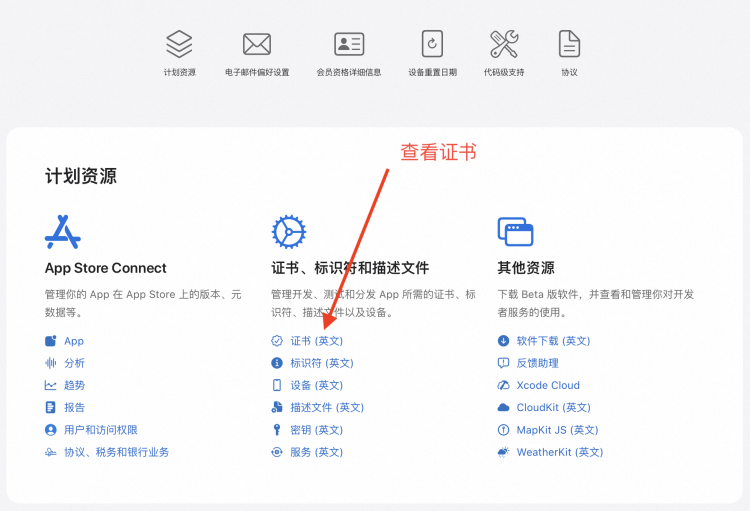Image resolution: width=750 pixels, height=511 pixels.
Task: Click the signature icon beside 协议、税务和银行业务
Action: pyautogui.click(x=51, y=452)
